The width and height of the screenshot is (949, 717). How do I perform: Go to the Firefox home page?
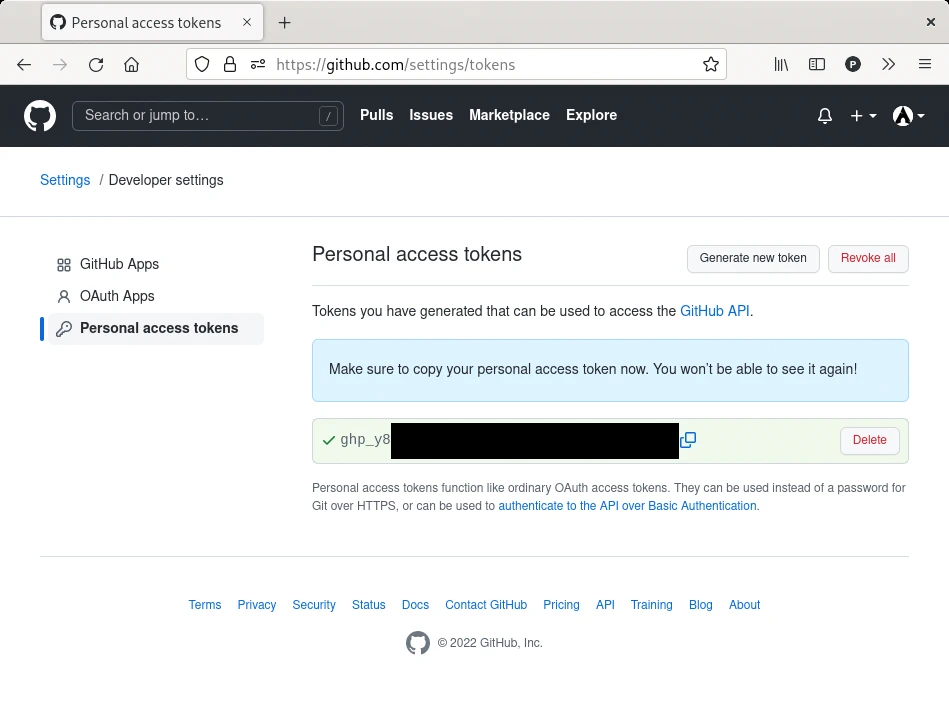131,65
